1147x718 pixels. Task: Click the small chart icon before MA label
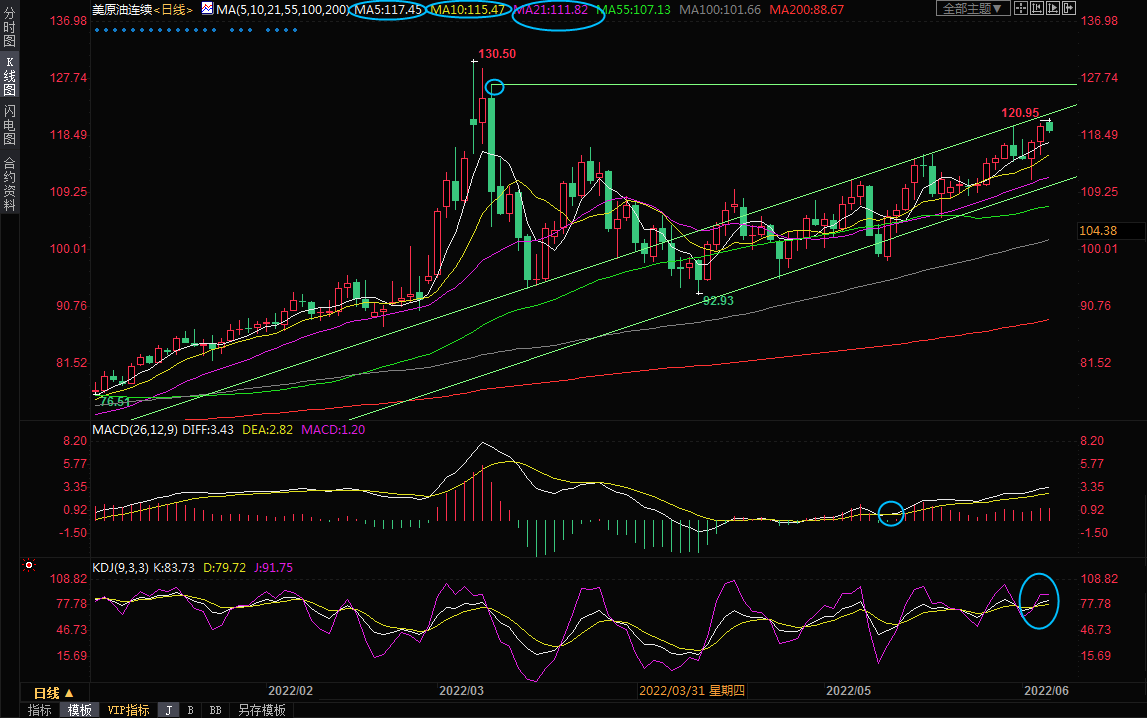tap(207, 9)
